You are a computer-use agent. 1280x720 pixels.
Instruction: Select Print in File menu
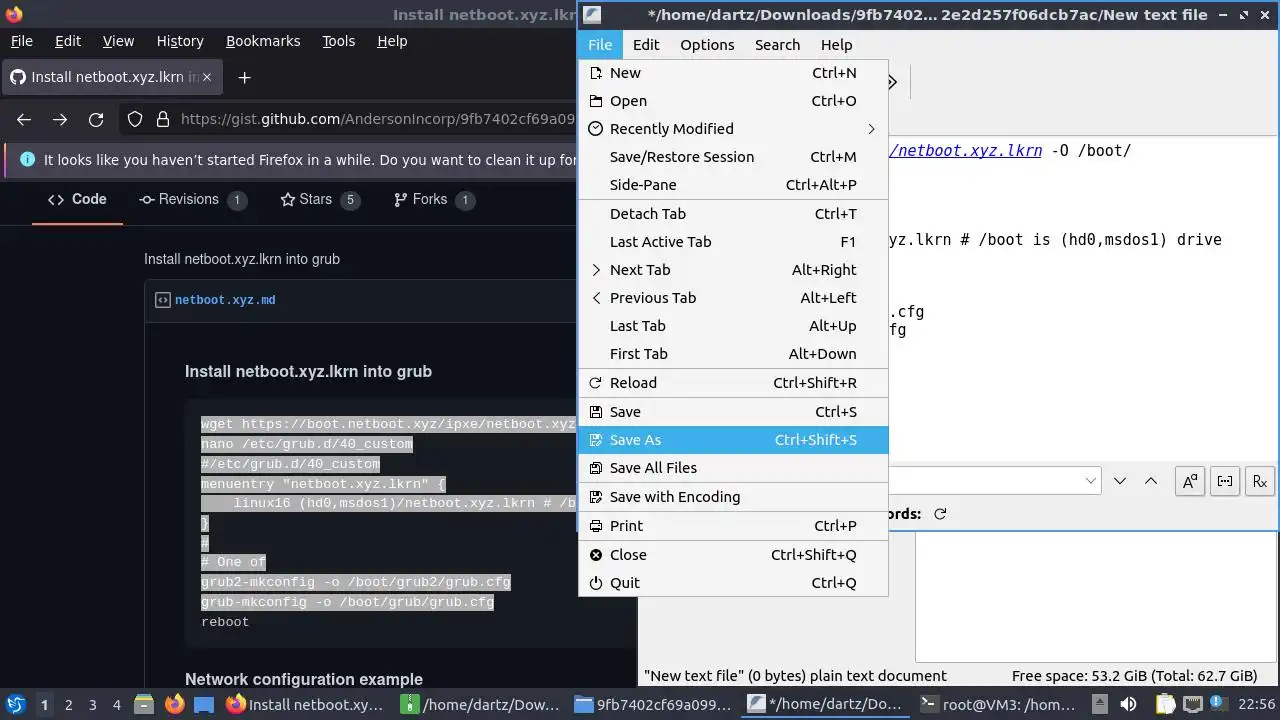click(733, 526)
